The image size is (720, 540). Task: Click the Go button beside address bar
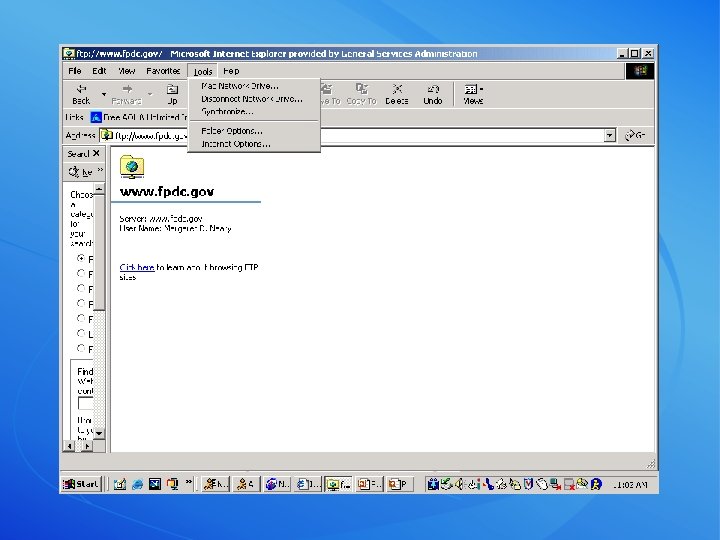[x=636, y=135]
